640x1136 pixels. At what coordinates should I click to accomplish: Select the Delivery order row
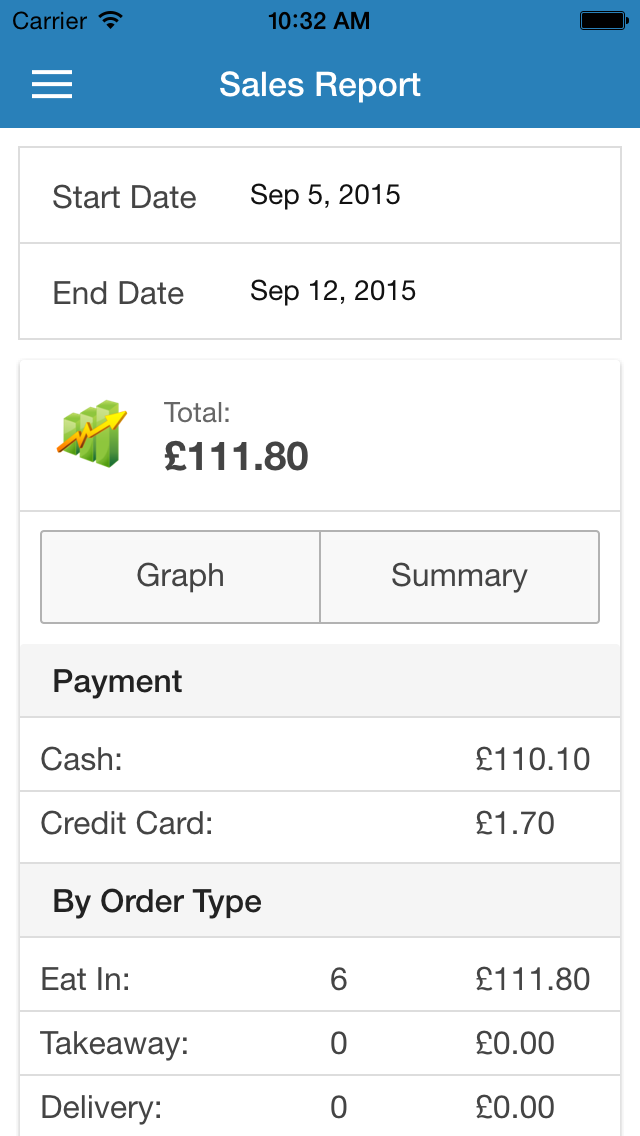(320, 1106)
